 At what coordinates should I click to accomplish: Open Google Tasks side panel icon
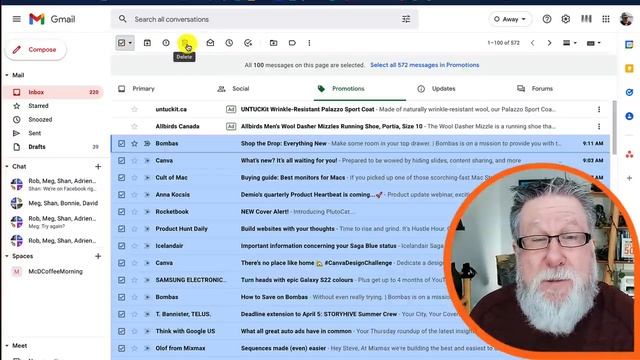click(629, 93)
